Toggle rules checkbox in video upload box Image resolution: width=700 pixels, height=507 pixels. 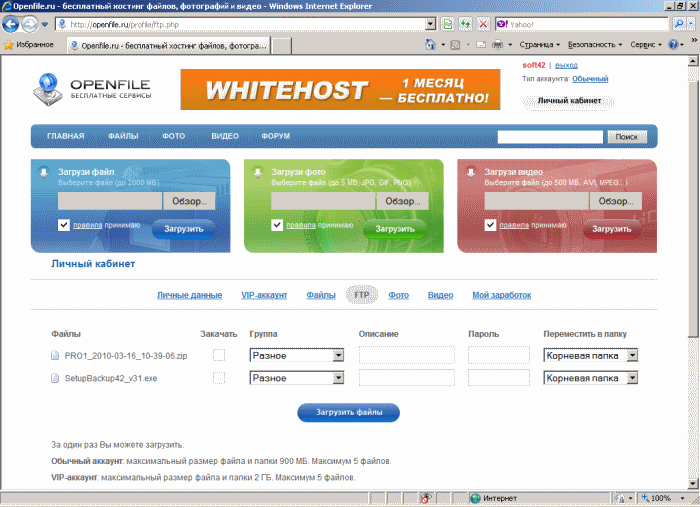coord(491,225)
